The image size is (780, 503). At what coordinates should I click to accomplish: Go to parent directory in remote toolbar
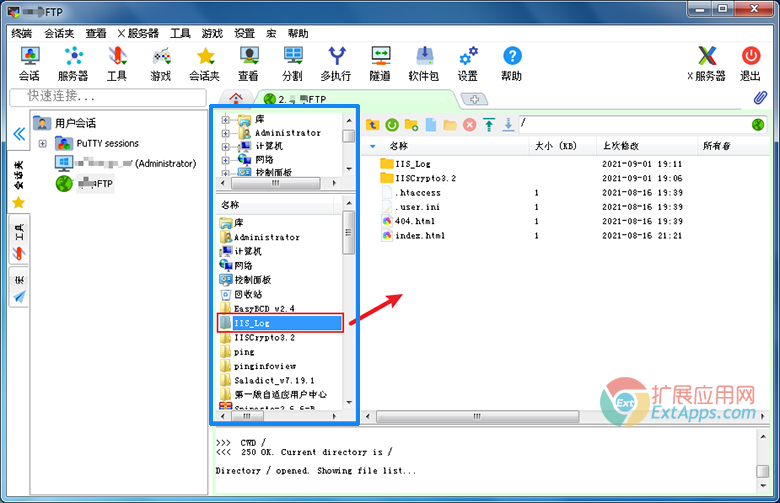(373, 125)
